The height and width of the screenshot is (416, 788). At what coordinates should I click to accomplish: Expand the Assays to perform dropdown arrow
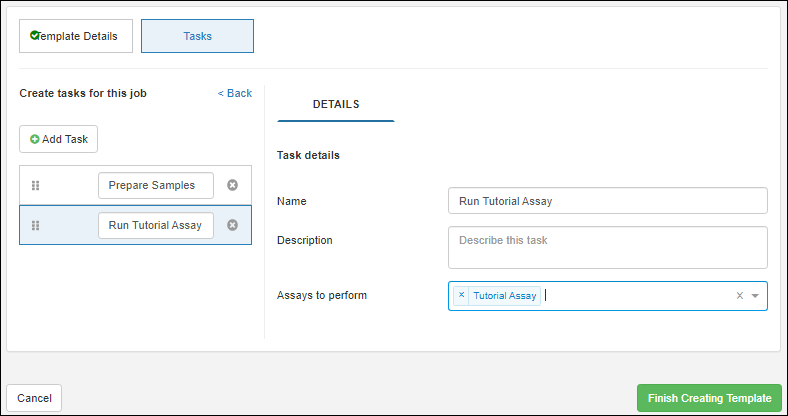755,296
